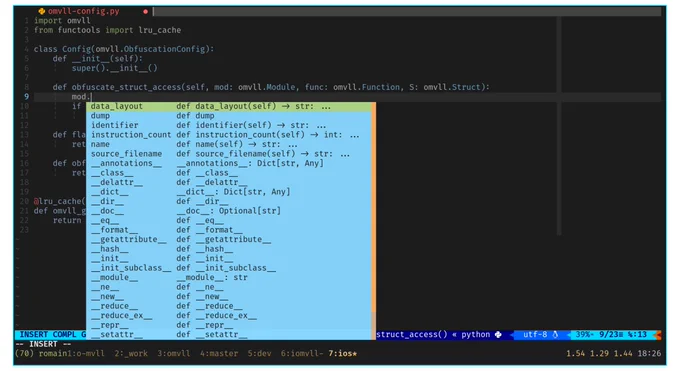Click the -- INSERT -- mode message

43,344
